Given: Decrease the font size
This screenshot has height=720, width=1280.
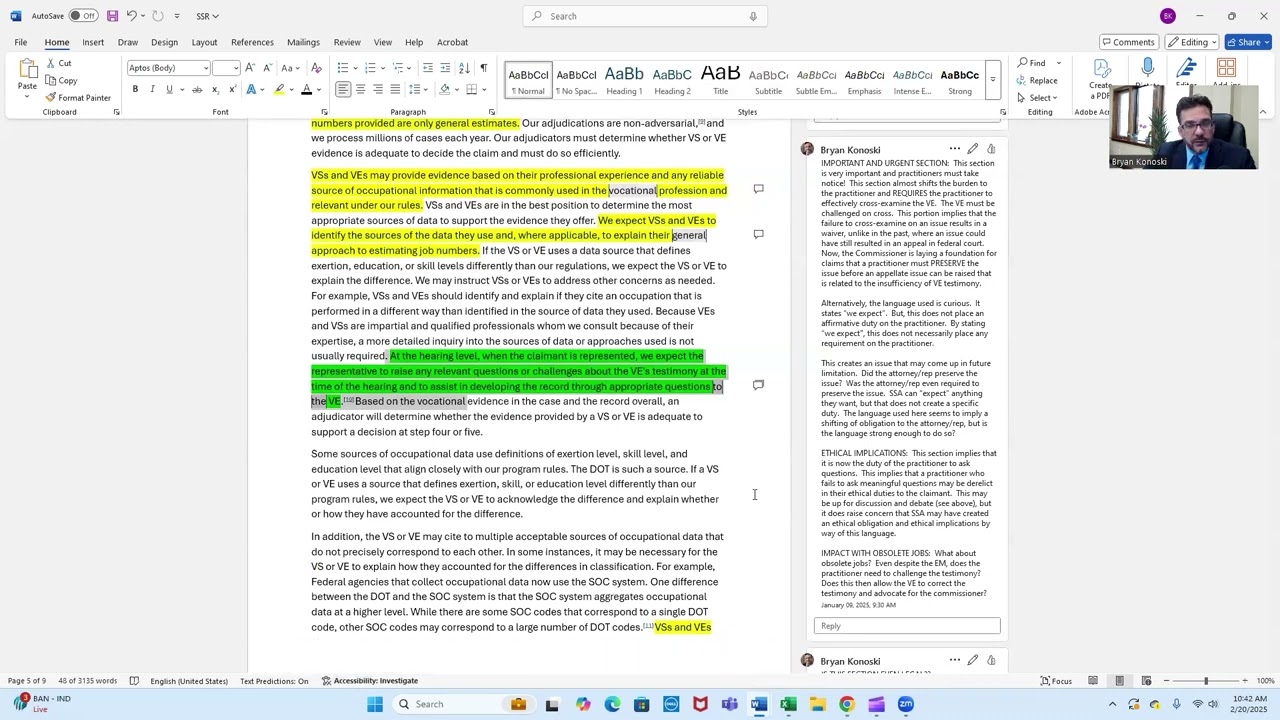Looking at the screenshot, I should [x=266, y=68].
